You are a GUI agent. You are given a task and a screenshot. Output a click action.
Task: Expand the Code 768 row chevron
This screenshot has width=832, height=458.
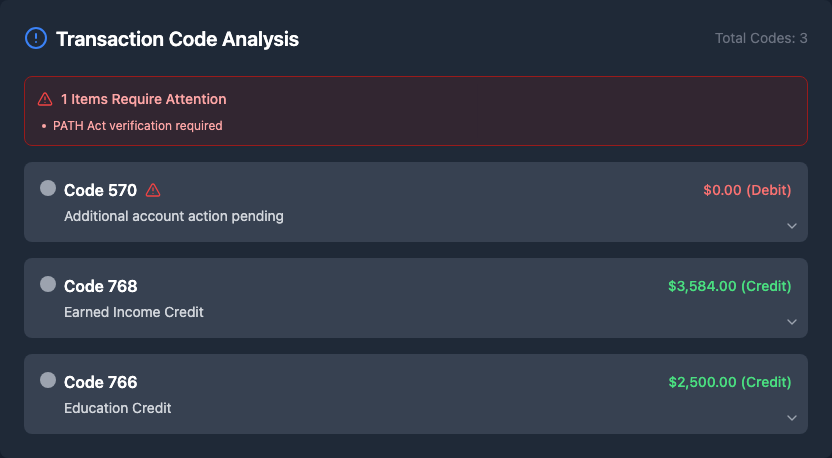click(792, 322)
